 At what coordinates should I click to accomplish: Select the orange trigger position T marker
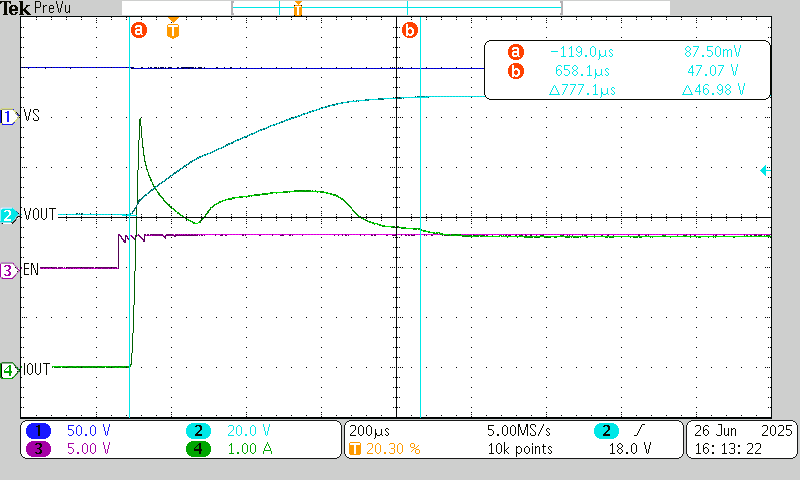[174, 29]
